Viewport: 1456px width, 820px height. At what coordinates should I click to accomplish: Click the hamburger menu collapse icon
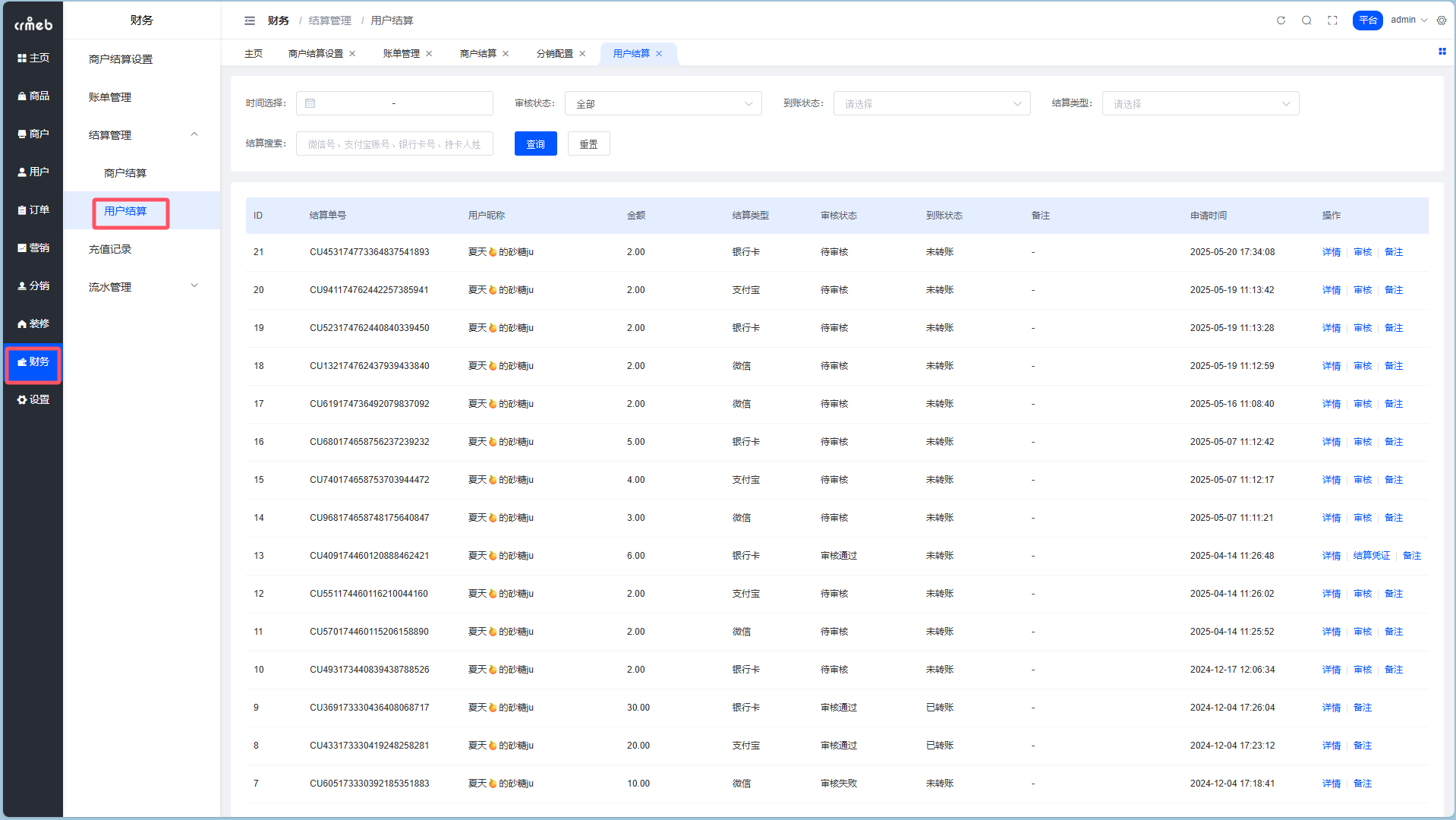pyautogui.click(x=250, y=20)
